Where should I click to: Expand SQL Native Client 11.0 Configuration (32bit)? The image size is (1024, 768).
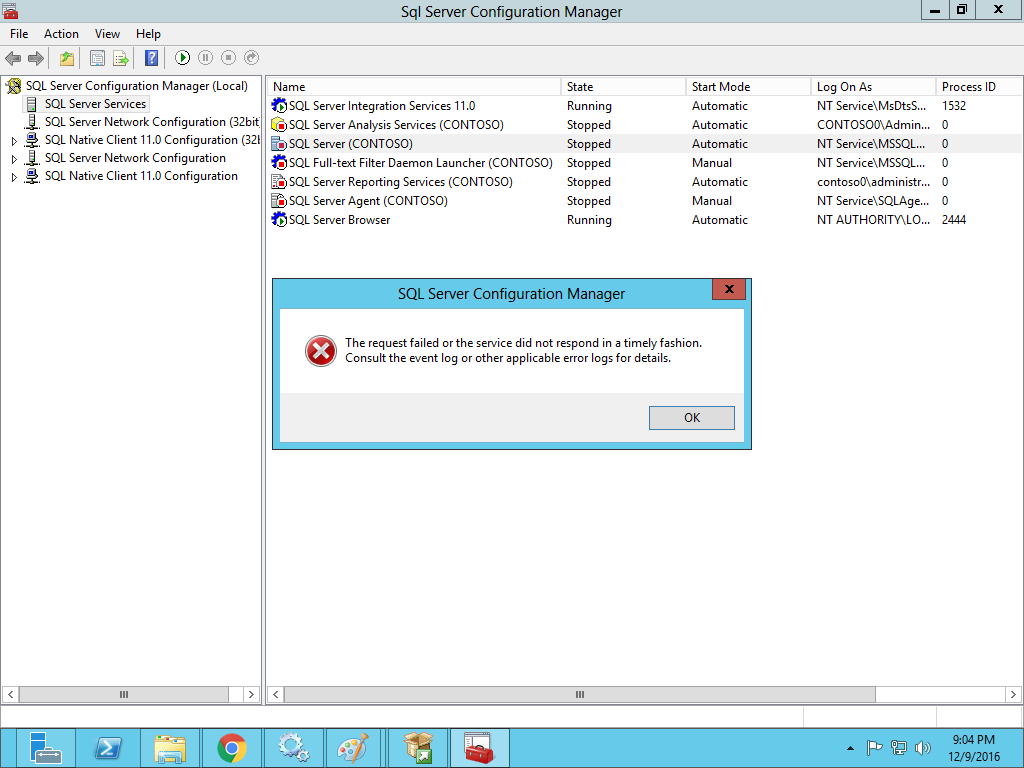tap(14, 139)
